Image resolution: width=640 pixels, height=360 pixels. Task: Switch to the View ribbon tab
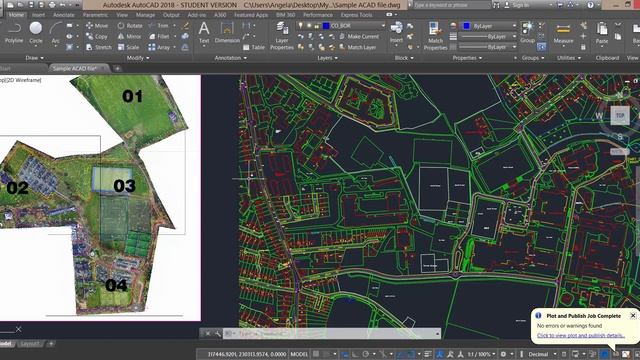click(x=122, y=15)
